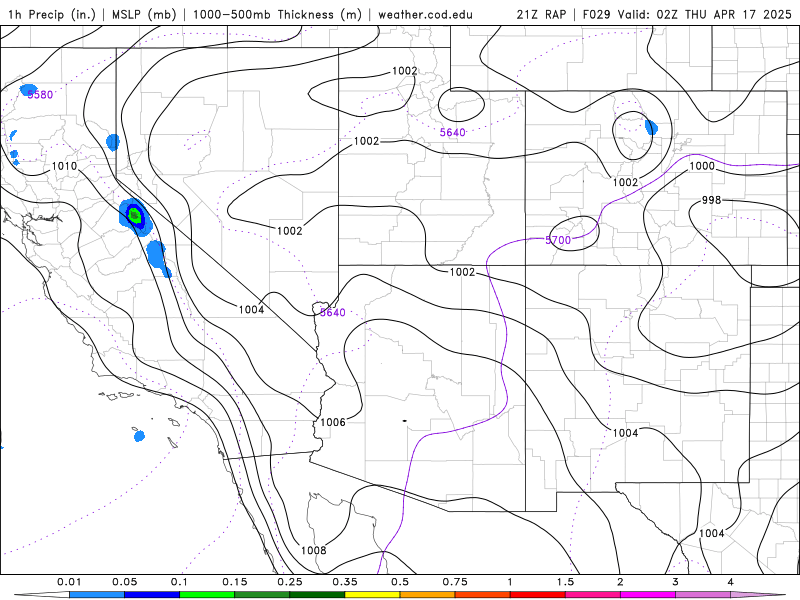Click the 1.5 legend value

pyautogui.click(x=565, y=582)
